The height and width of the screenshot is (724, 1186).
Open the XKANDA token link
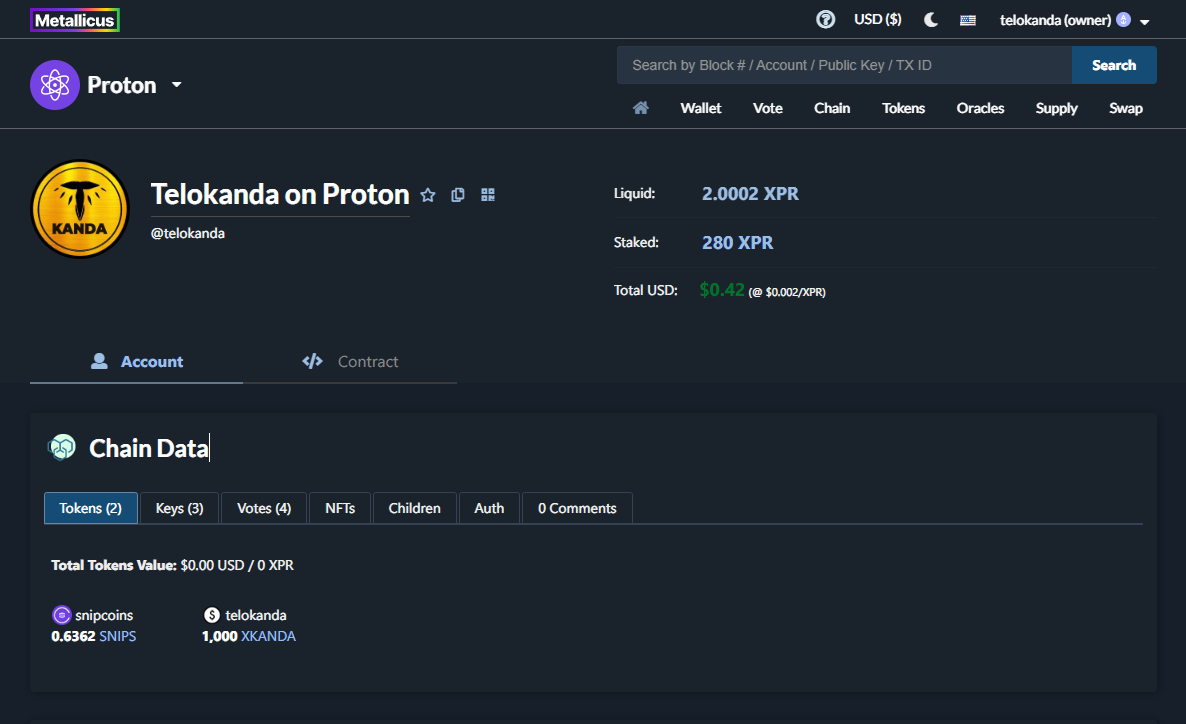tap(269, 636)
